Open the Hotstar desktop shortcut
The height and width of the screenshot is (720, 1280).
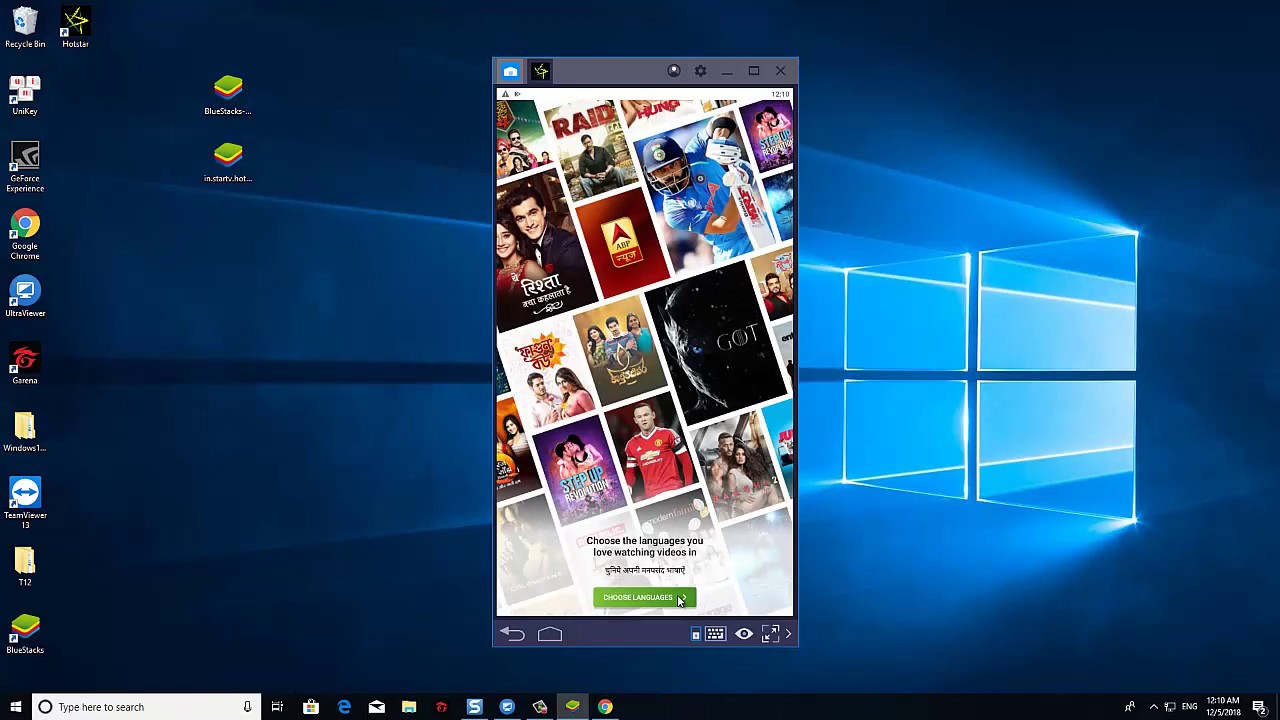75,28
